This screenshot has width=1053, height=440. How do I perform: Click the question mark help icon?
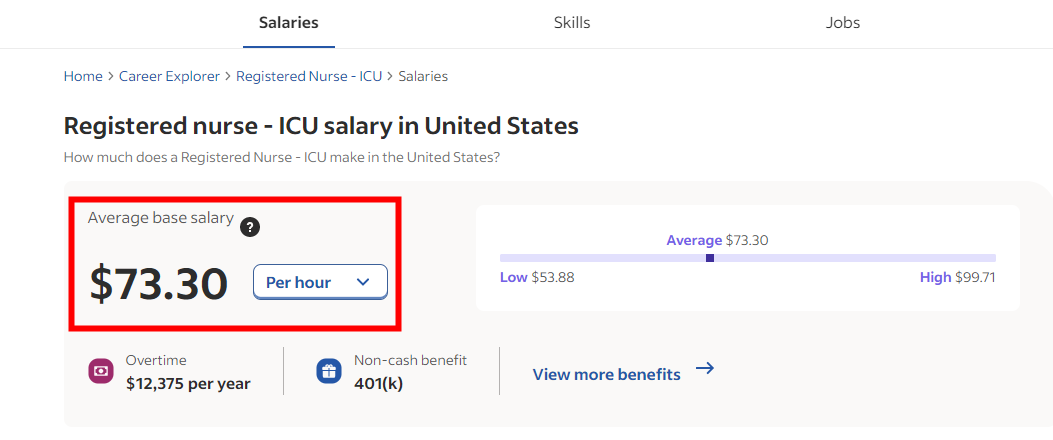tap(250, 227)
